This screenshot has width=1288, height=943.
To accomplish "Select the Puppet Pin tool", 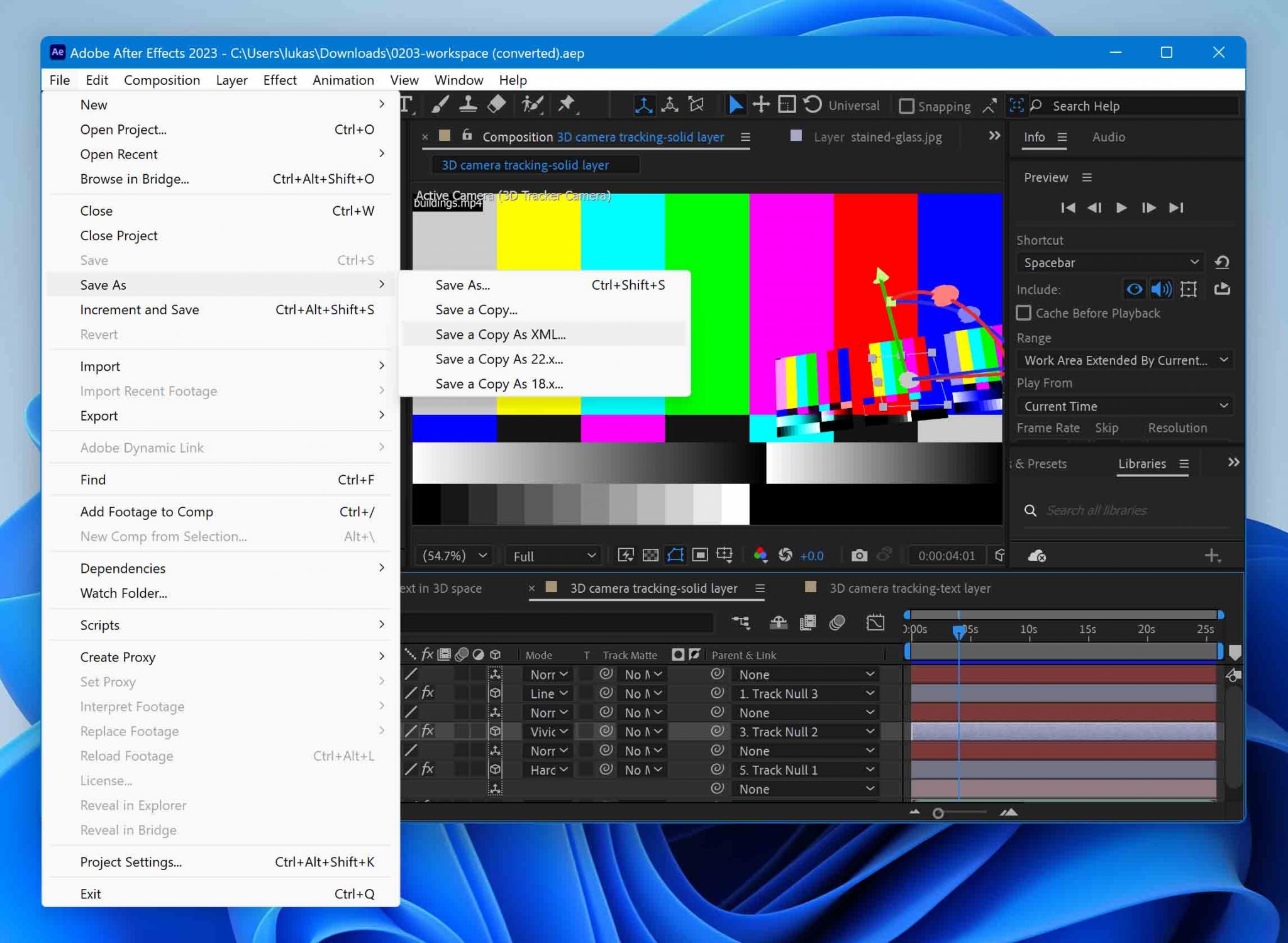I will 567,104.
